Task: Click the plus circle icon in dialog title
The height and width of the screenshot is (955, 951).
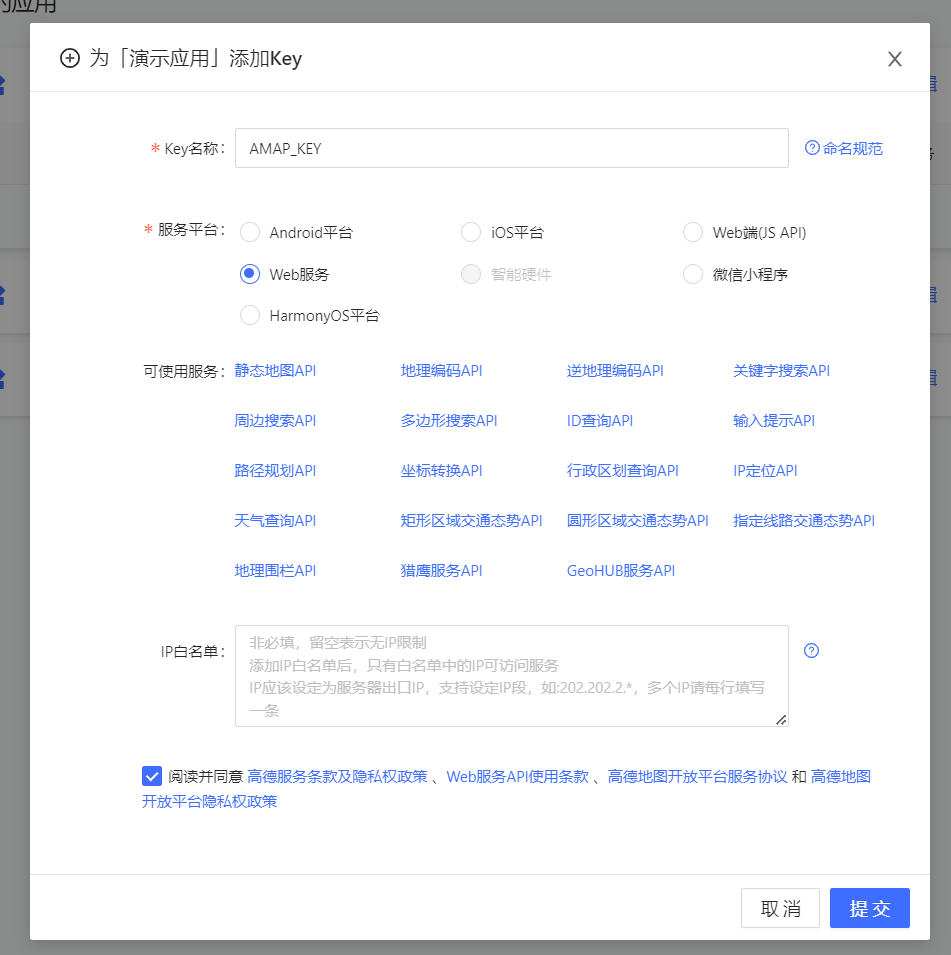Action: coord(69,58)
